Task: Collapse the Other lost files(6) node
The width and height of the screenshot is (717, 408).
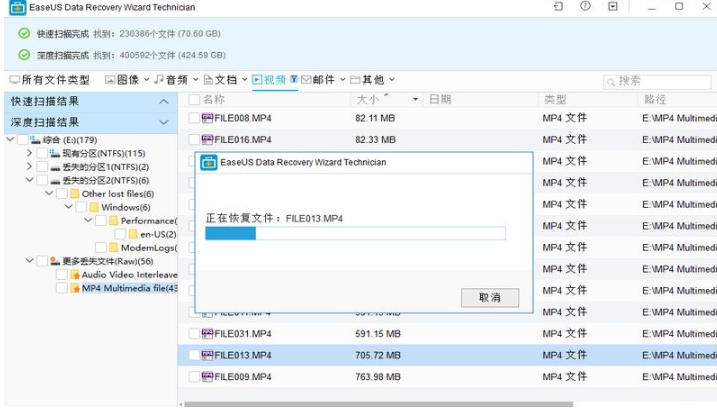Action: (x=49, y=193)
